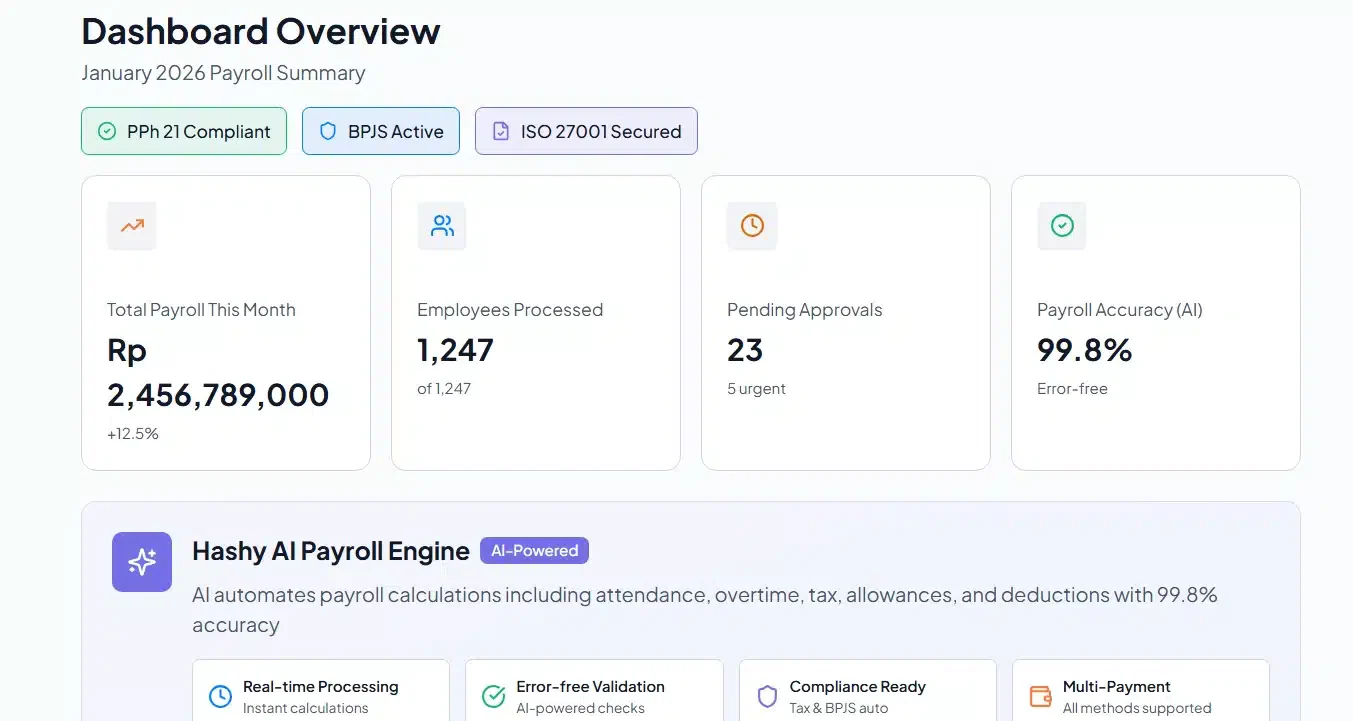Image resolution: width=1353 pixels, height=721 pixels.
Task: Click the Pending Approvals label
Action: tap(805, 310)
